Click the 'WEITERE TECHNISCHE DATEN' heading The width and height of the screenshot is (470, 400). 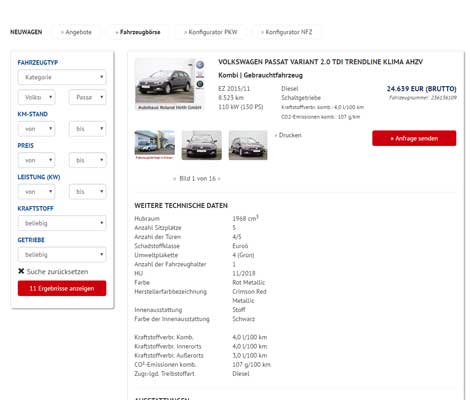point(181,206)
